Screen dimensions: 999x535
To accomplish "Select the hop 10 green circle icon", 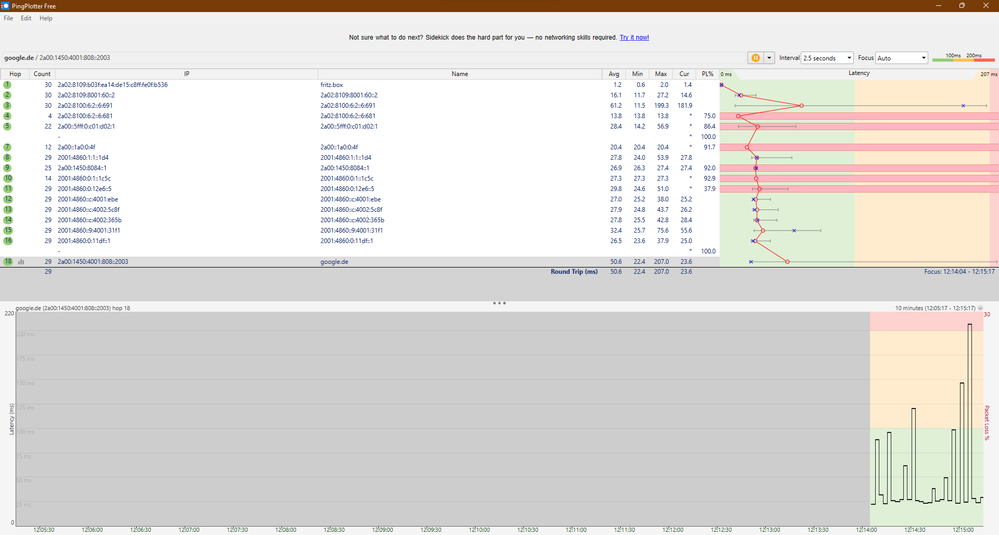I will tap(8, 178).
